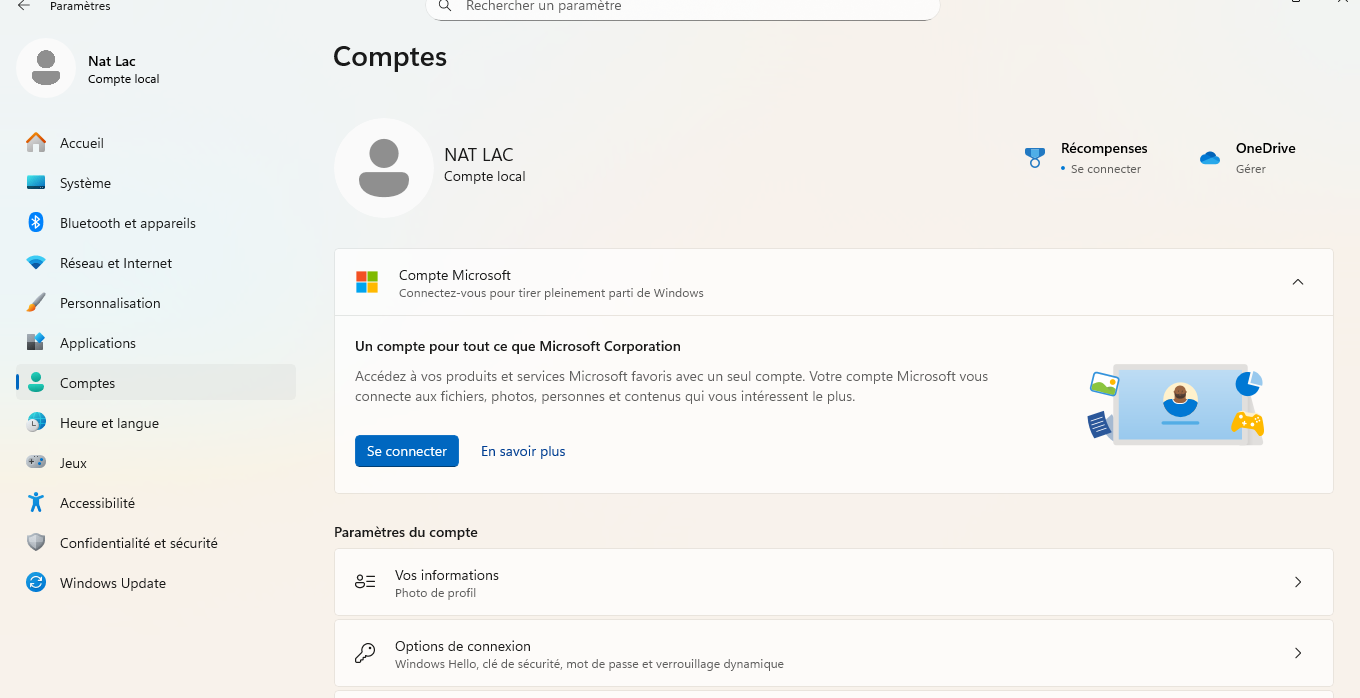Click the Options de connexion row title
Image resolution: width=1360 pixels, height=698 pixels.
[x=463, y=646]
